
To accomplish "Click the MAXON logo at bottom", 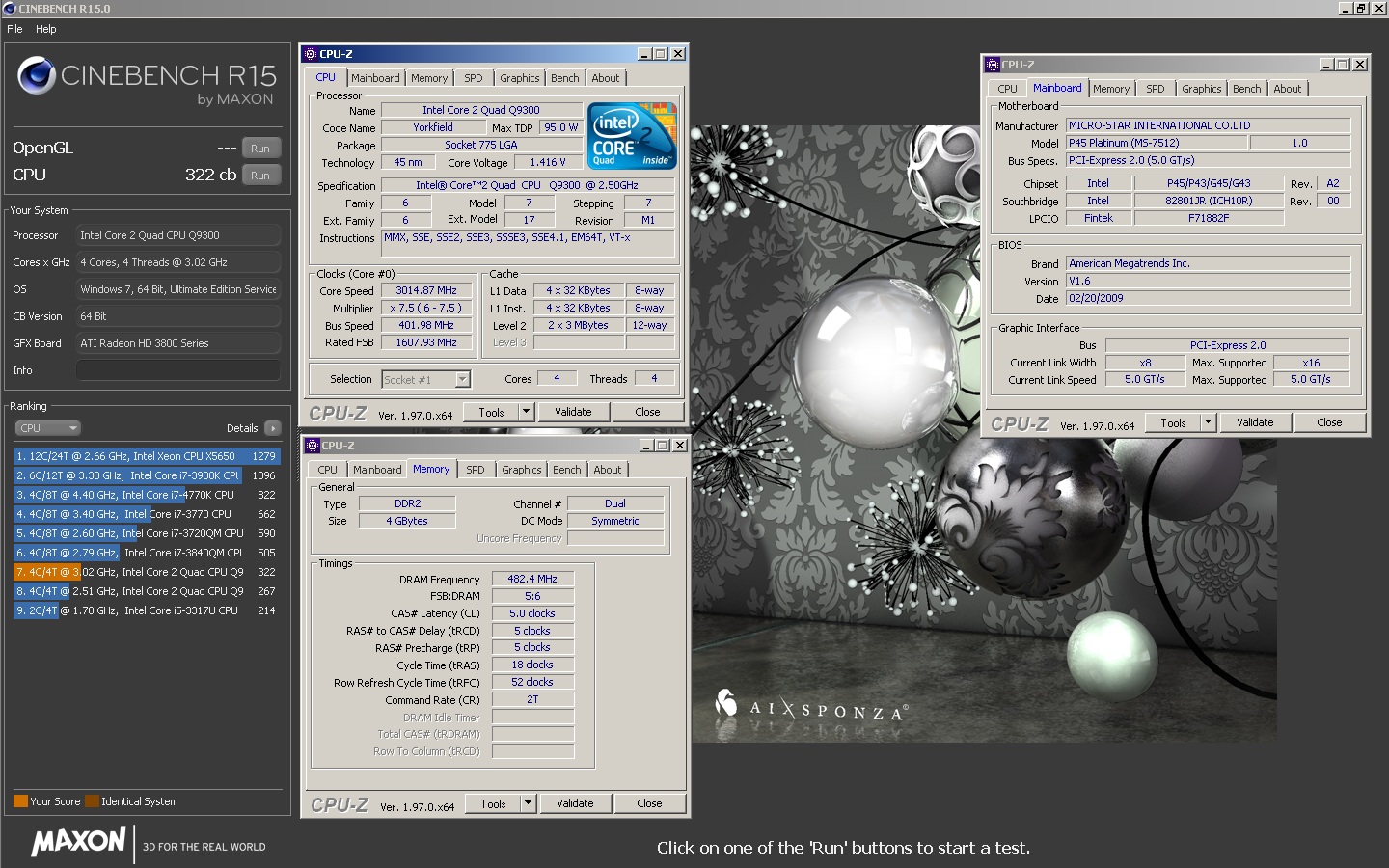I will point(78,842).
